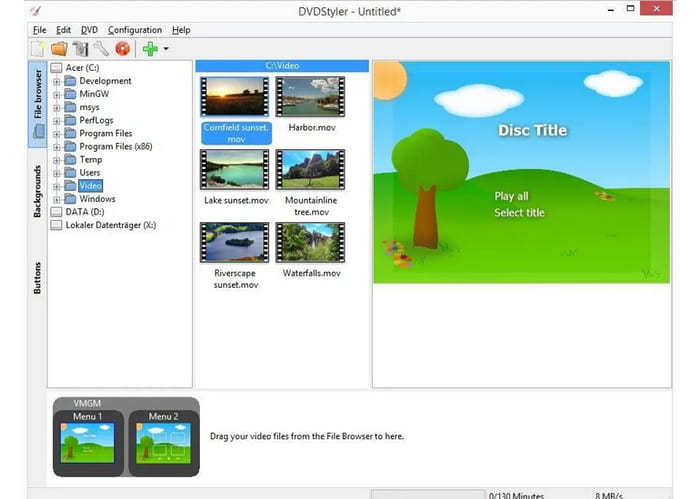Select the Riverscape sunset.mov thumbnail
Screen dimensions: 700x499
235,242
